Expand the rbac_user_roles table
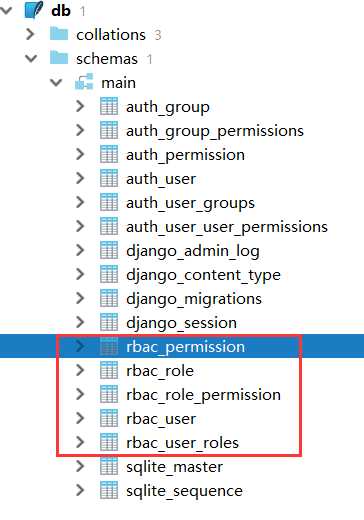 tap(80, 442)
